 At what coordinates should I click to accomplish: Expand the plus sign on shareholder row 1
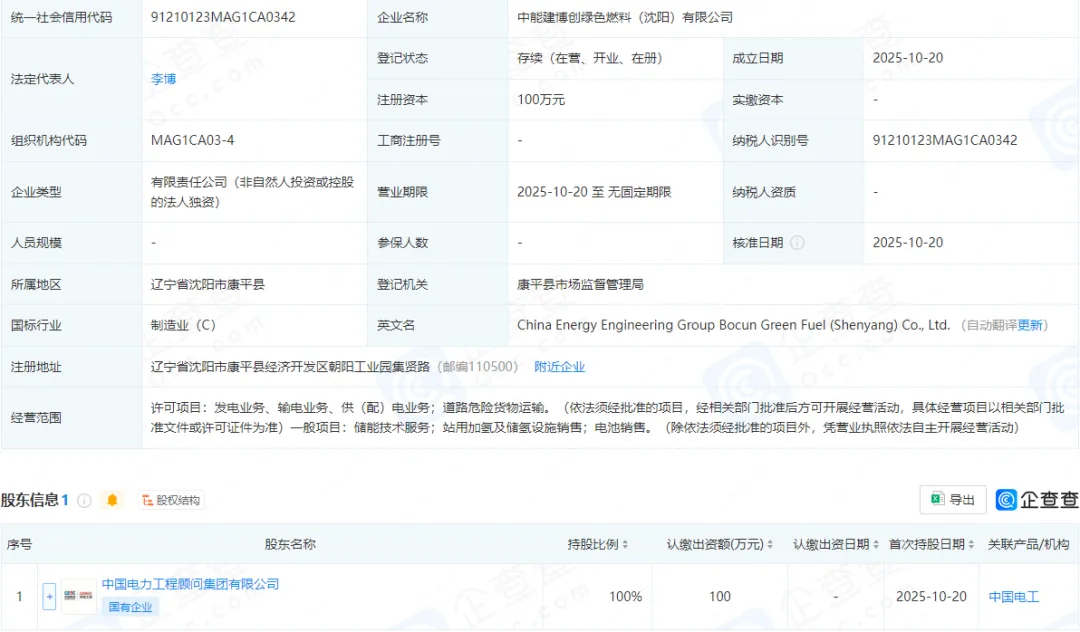[x=49, y=596]
